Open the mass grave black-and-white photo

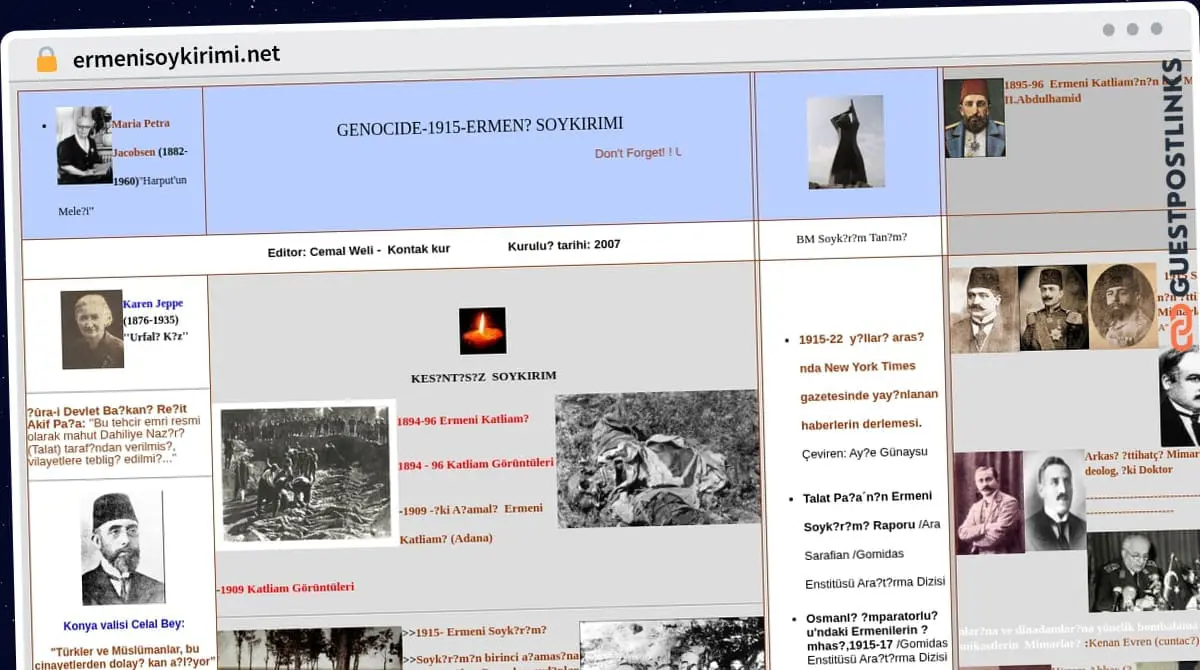306,474
